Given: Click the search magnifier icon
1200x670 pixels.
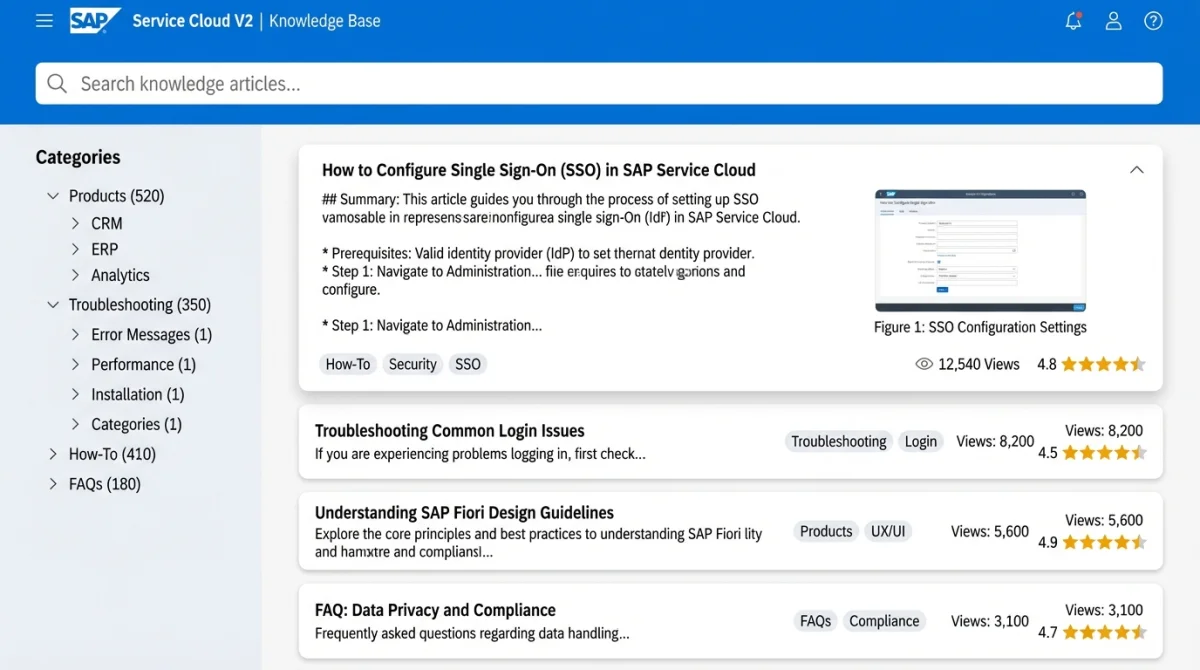Looking at the screenshot, I should point(57,83).
